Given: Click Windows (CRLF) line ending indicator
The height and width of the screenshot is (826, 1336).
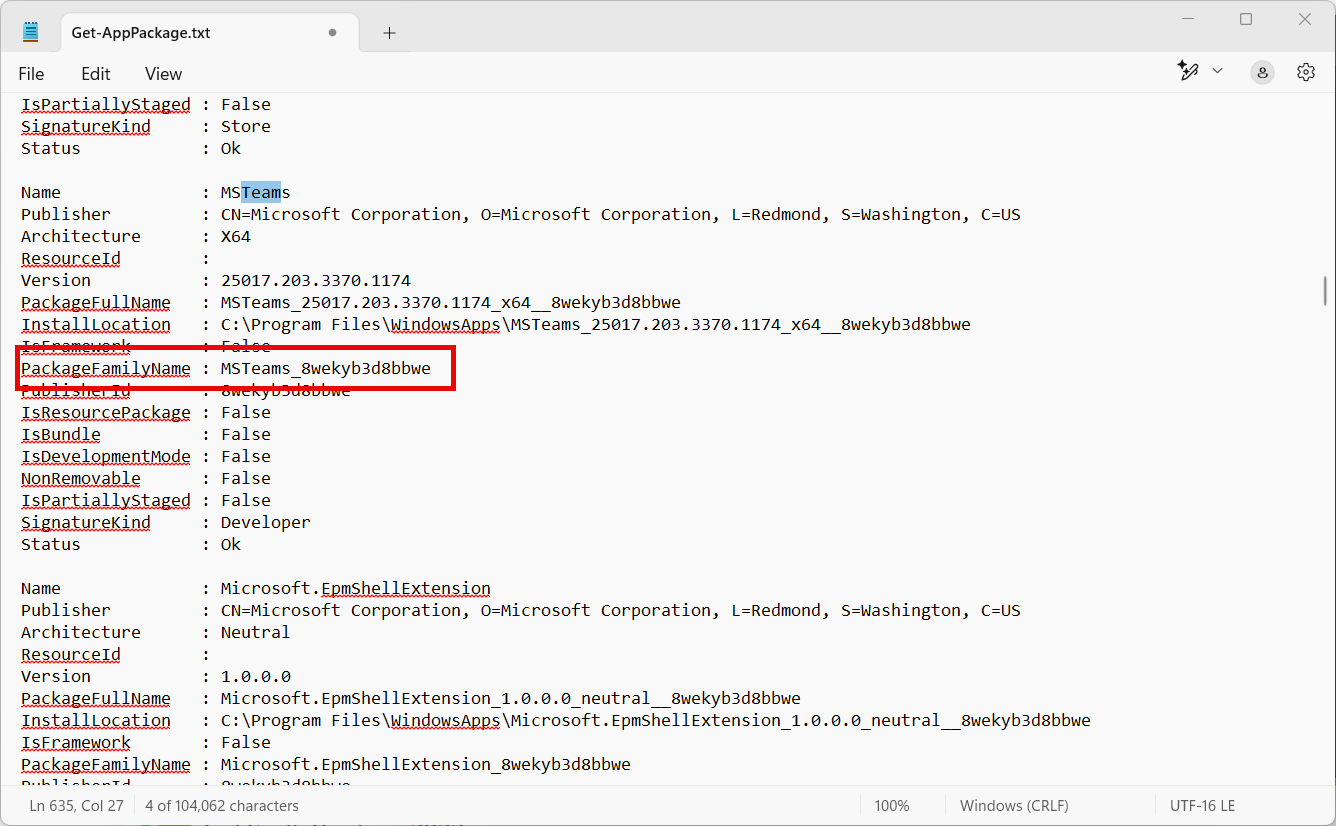Looking at the screenshot, I should click(x=1013, y=805).
